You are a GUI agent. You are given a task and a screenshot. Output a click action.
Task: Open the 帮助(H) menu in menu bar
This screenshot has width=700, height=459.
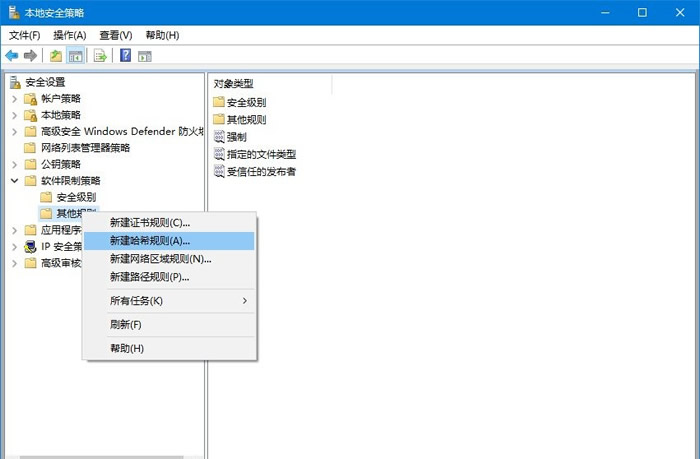coord(162,35)
